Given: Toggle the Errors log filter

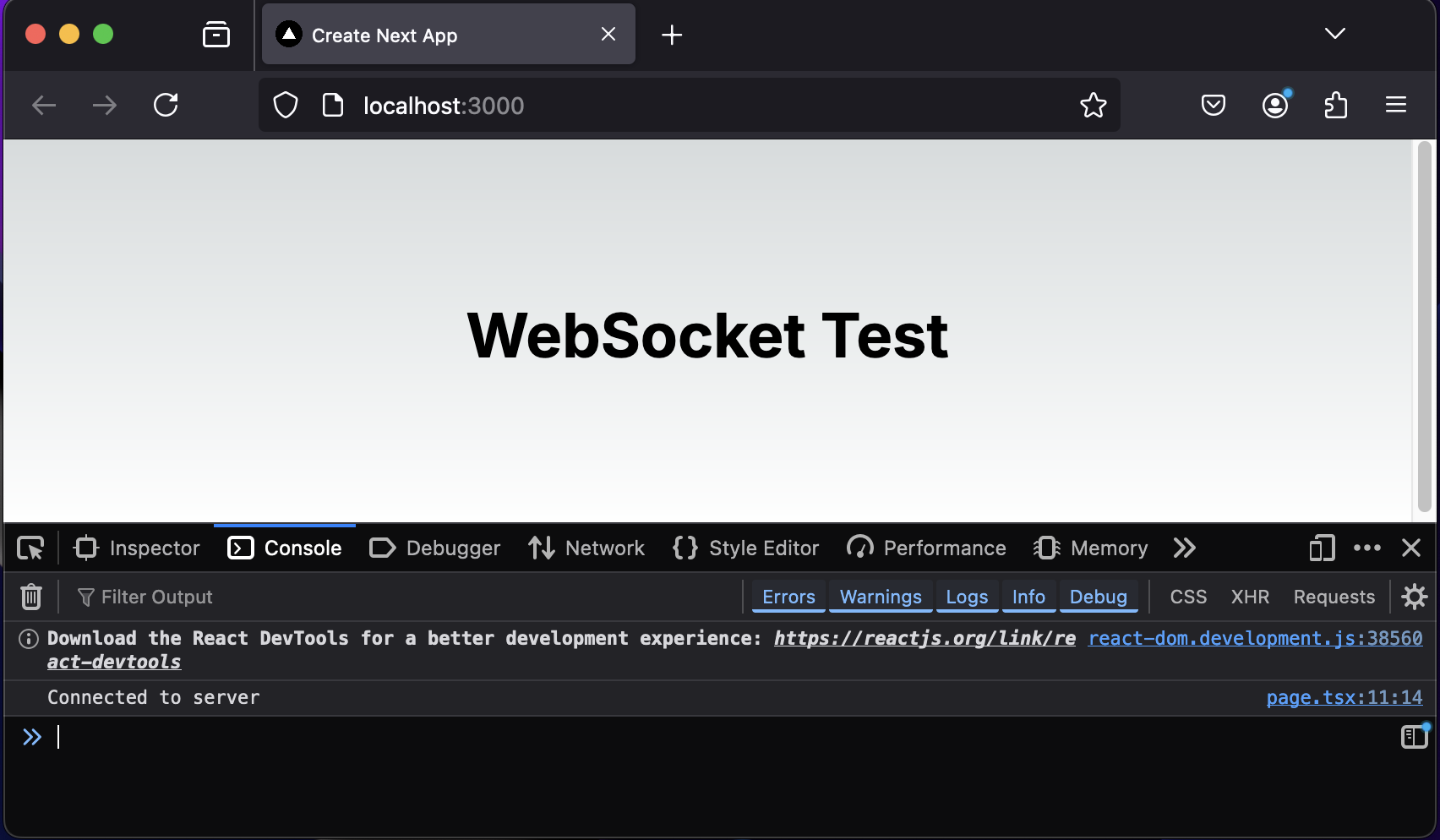Looking at the screenshot, I should [x=787, y=597].
